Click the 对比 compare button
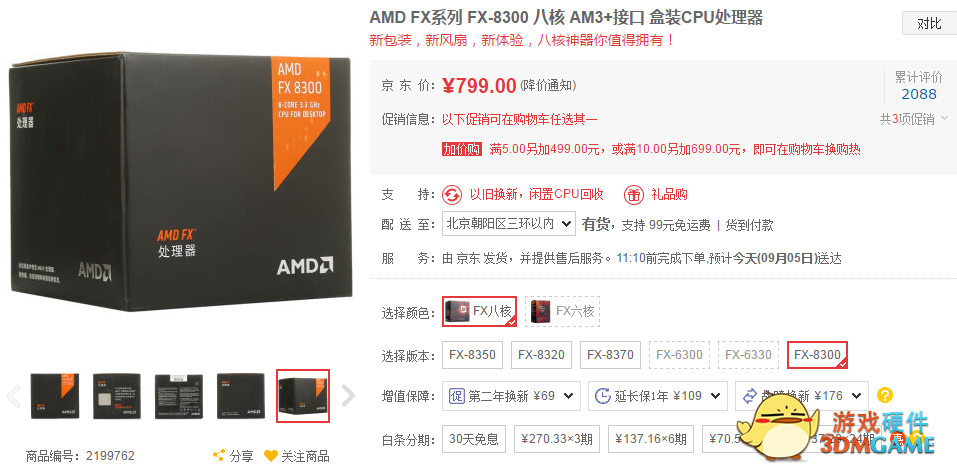Viewport: 957px width, 472px height. pos(929,23)
